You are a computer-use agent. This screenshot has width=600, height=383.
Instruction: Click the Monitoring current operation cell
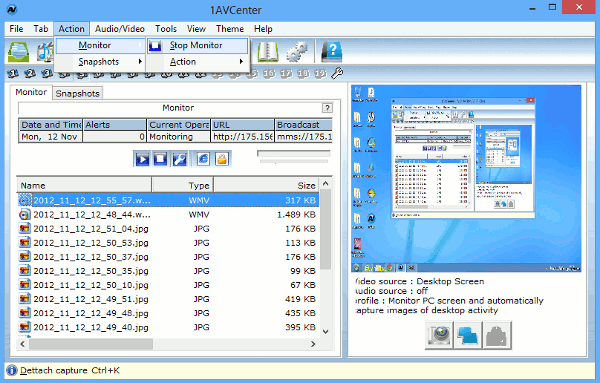pos(179,137)
